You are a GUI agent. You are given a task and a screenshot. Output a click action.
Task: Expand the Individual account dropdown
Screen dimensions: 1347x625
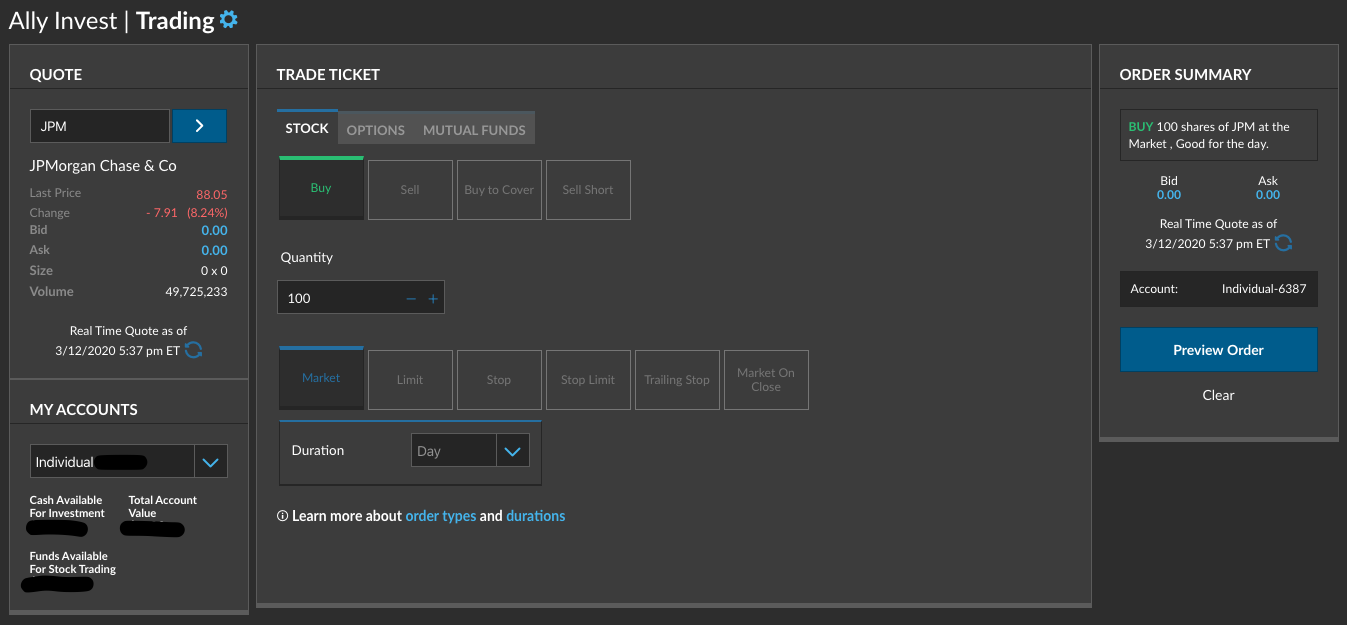(x=129, y=461)
